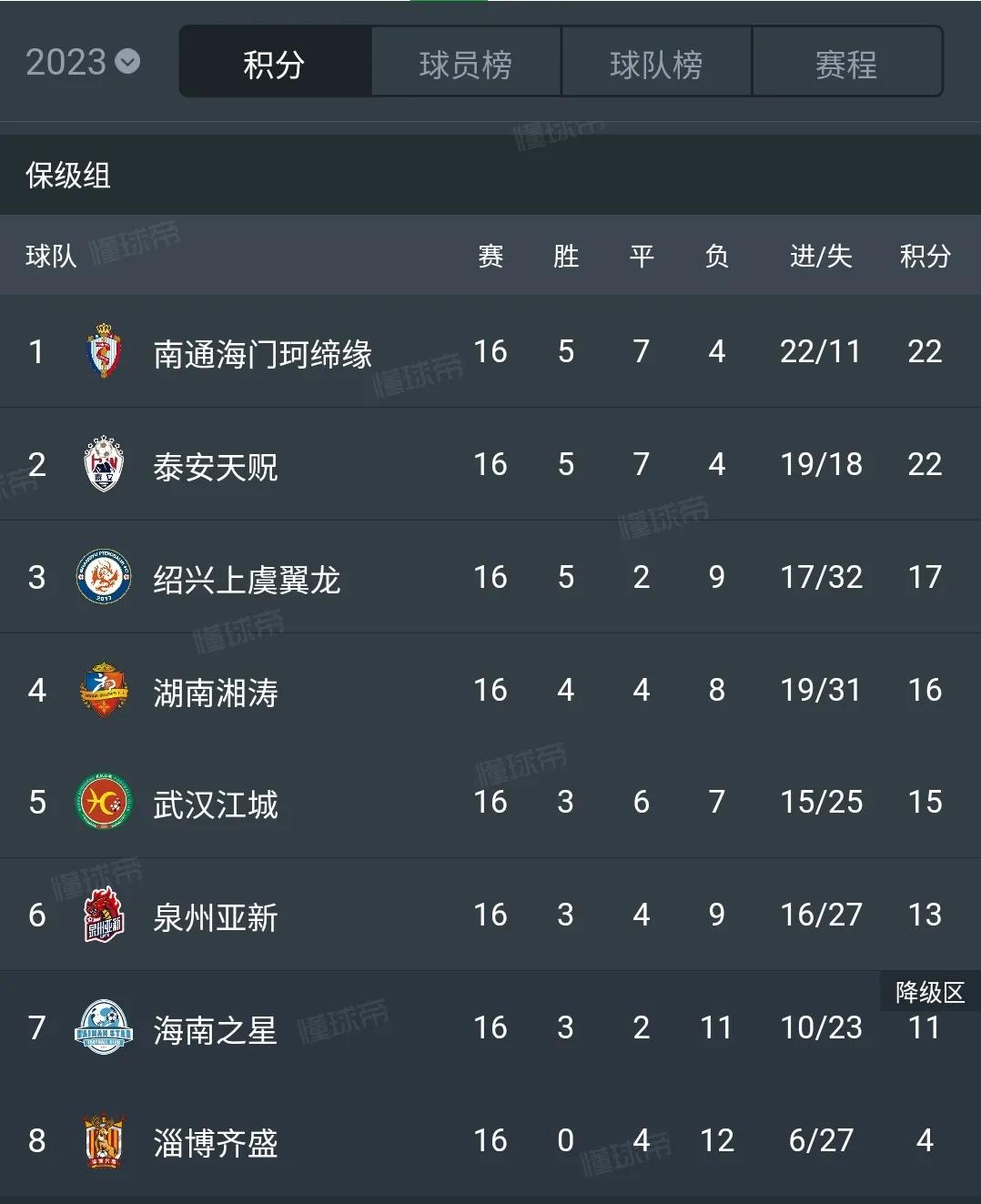This screenshot has width=981, height=1204.
Task: Open the 泰安天贶 team name link
Action: coord(216,466)
